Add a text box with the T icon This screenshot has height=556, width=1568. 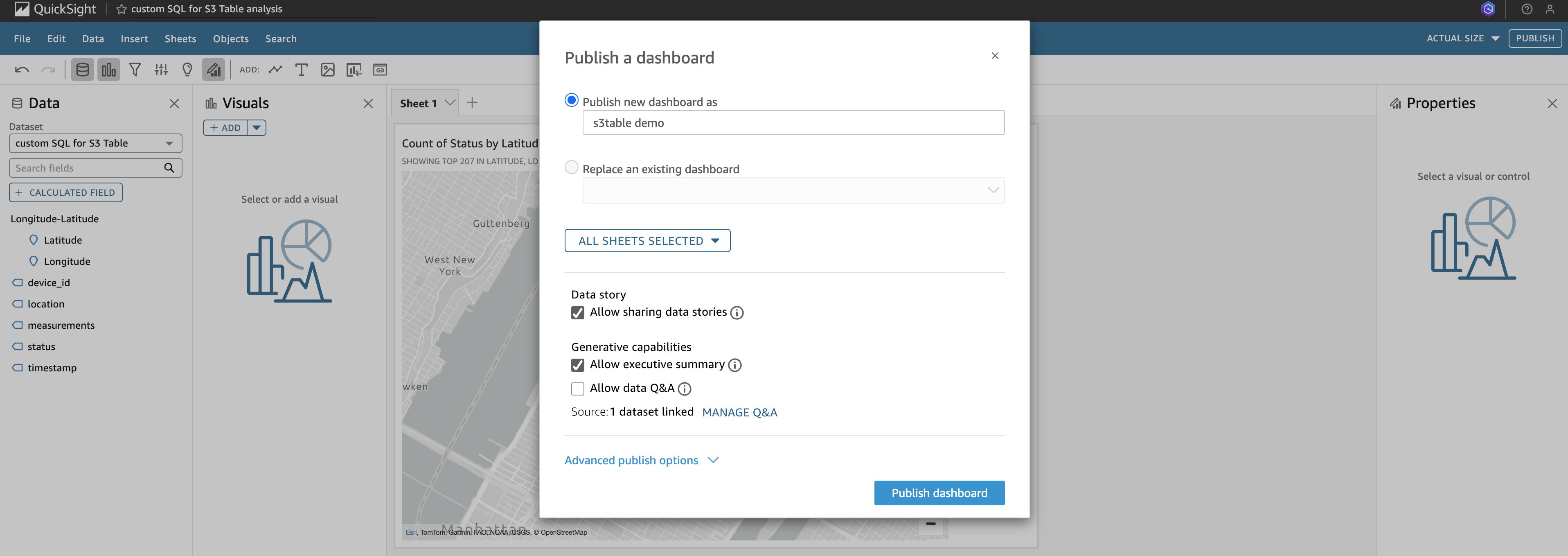[301, 70]
